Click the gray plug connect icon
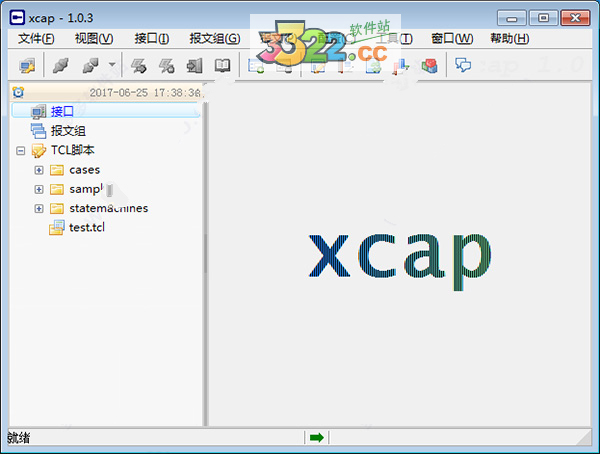 click(61, 65)
